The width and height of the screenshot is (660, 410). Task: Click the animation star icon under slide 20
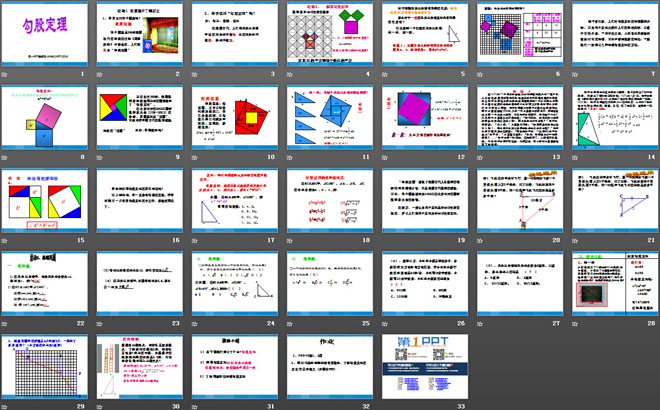click(480, 241)
